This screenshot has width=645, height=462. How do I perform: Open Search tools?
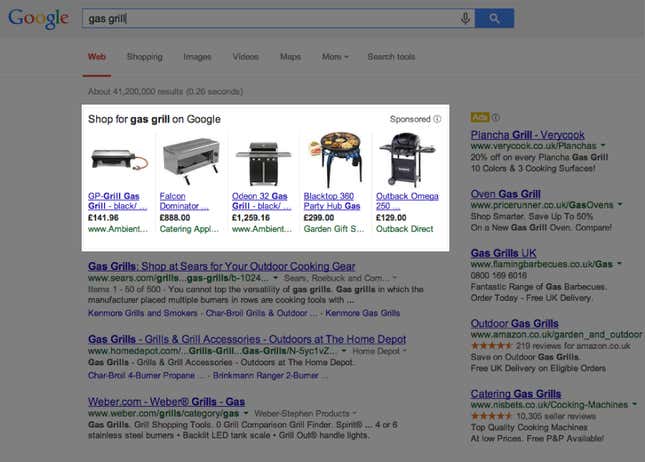pyautogui.click(x=391, y=57)
